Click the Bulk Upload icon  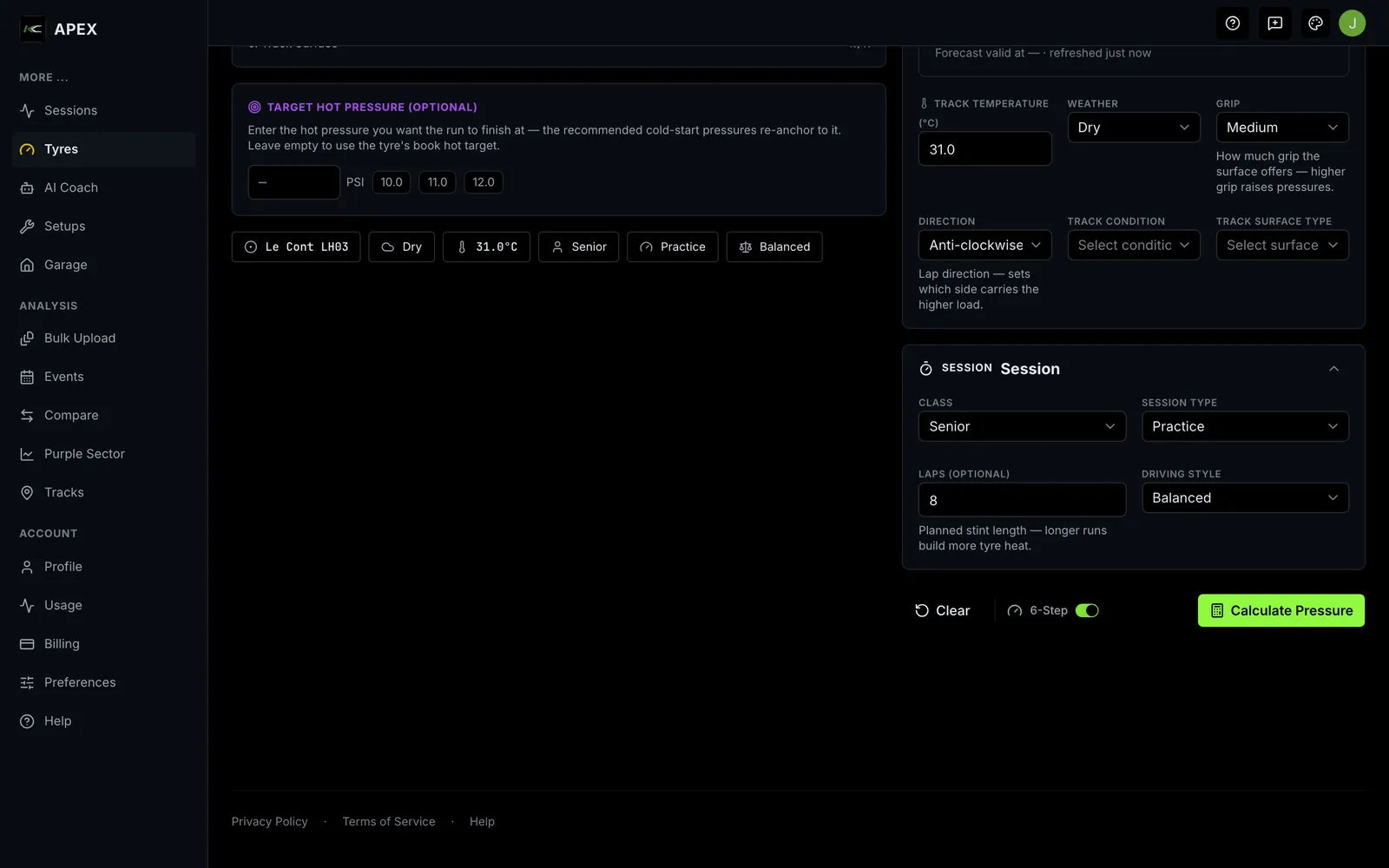point(27,339)
